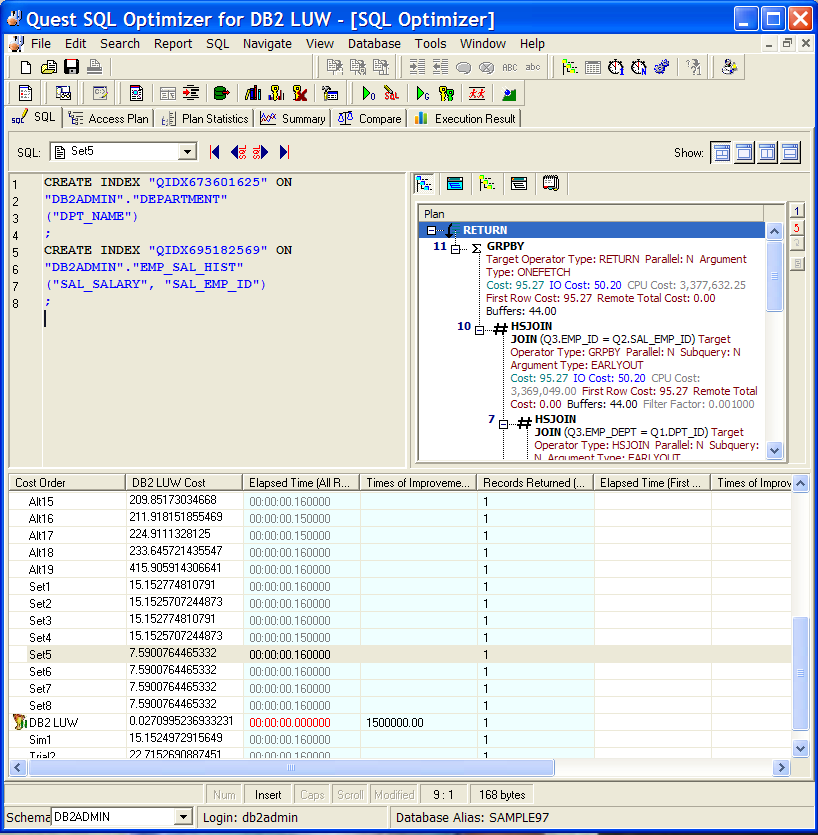Collapse the RETURN node in the plan tree
Viewport: 818px width, 835px height.
click(431, 230)
